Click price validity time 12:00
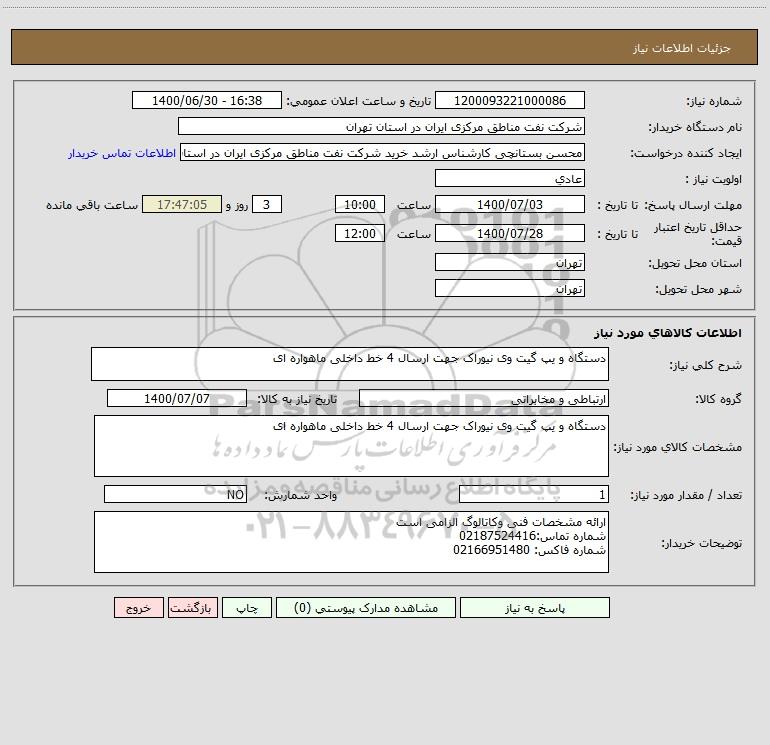 point(359,233)
